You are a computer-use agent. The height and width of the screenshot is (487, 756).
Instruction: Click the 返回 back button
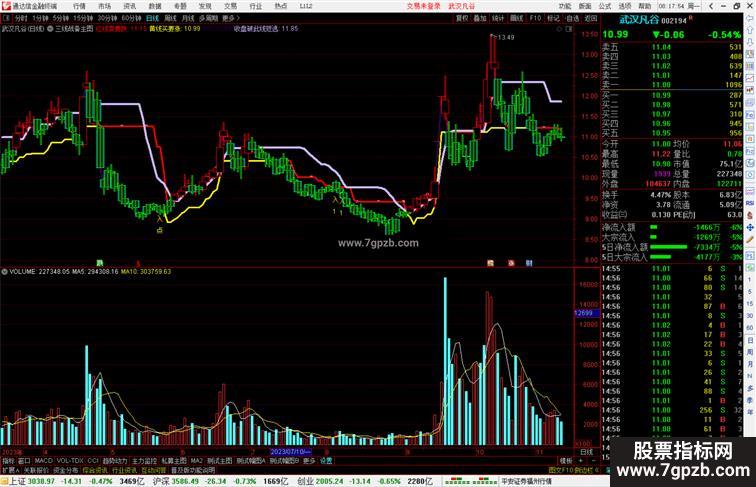pyautogui.click(x=591, y=18)
